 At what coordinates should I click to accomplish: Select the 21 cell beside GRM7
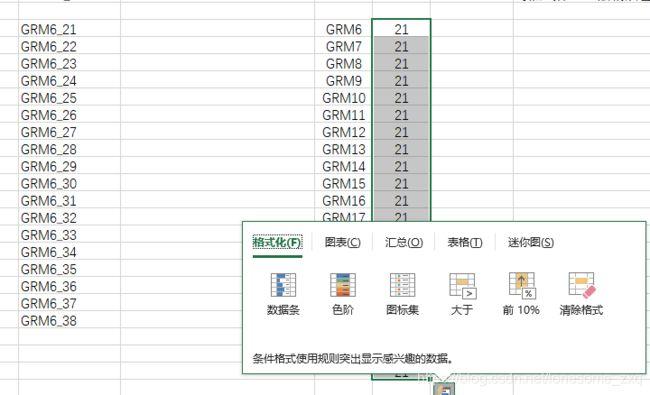point(401,46)
